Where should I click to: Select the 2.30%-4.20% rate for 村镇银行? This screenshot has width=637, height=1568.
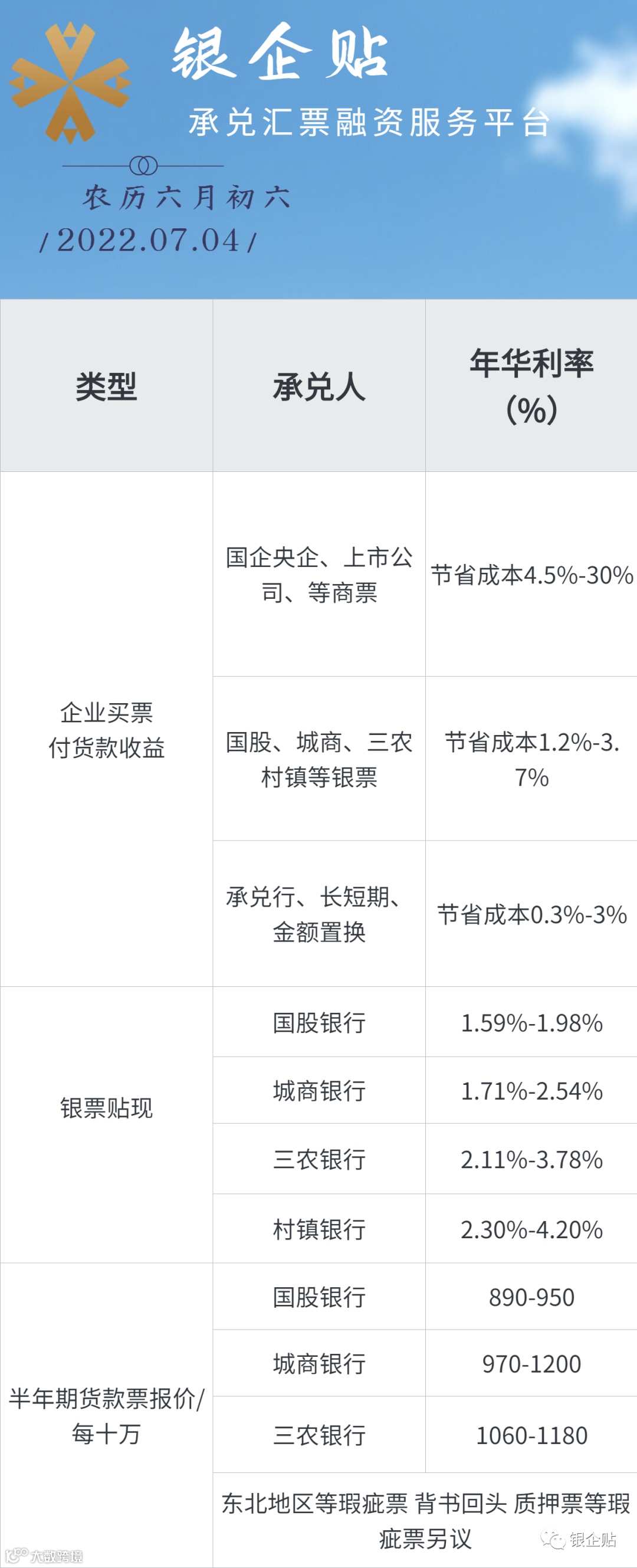[531, 1229]
